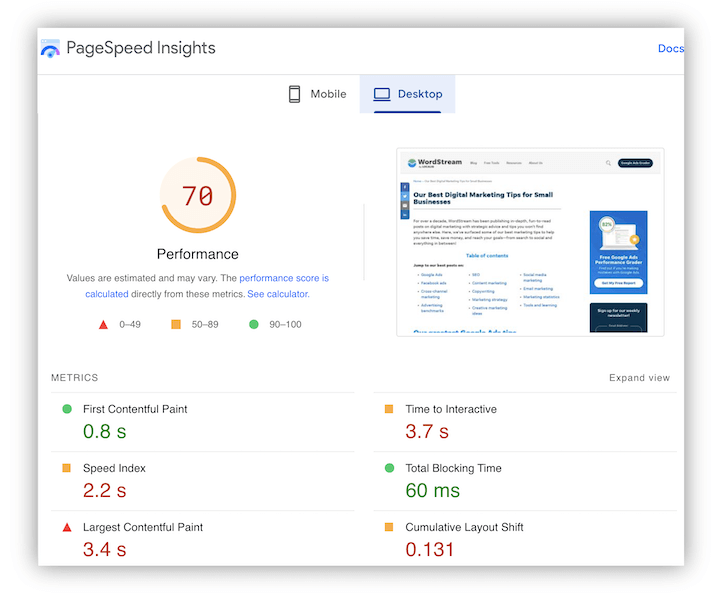Viewport: 720px width, 600px height.
Task: Expand view of the metrics section
Action: [x=639, y=378]
